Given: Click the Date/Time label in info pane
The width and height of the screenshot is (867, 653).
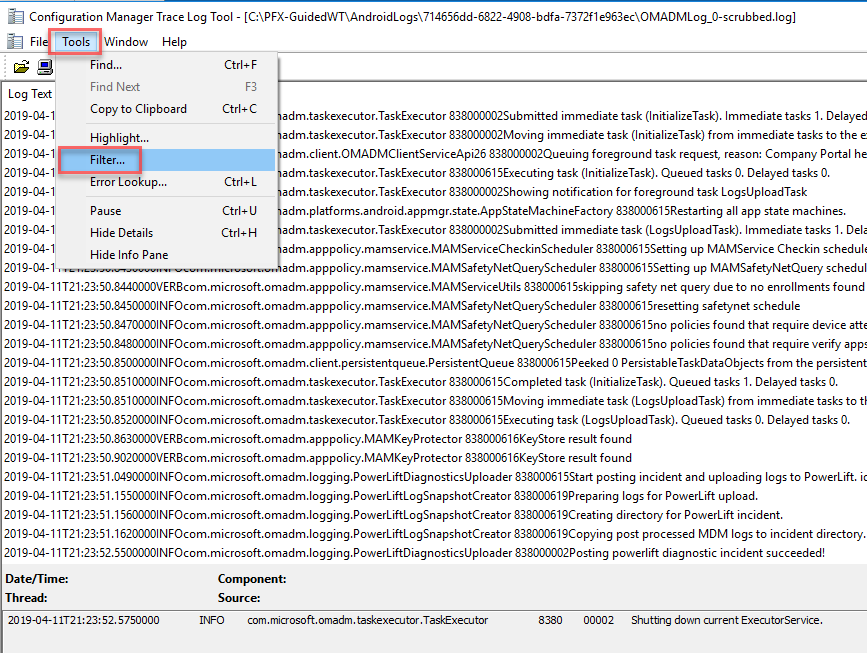Looking at the screenshot, I should (37, 579).
